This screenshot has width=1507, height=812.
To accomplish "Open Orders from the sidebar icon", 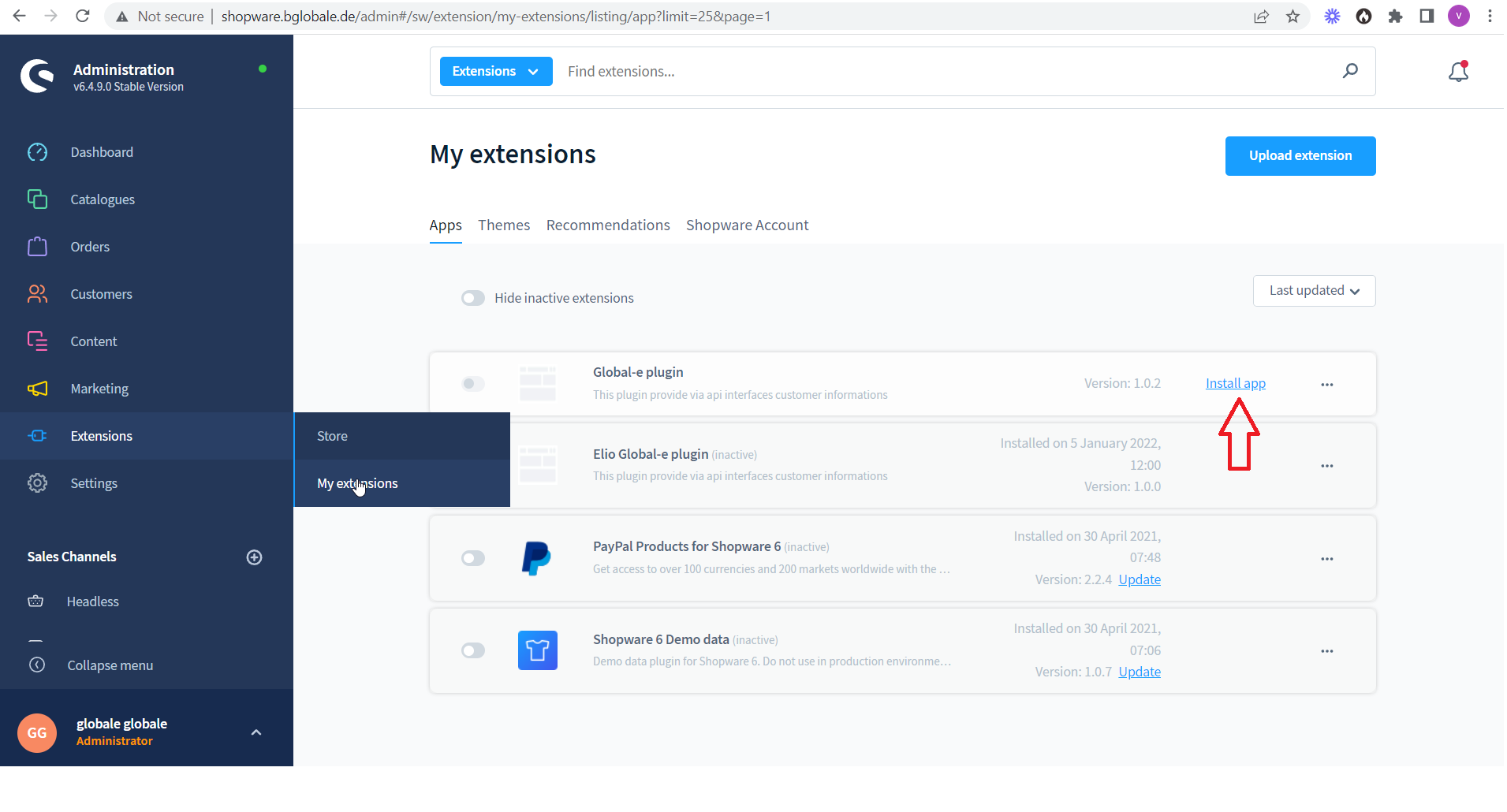I will [x=37, y=246].
